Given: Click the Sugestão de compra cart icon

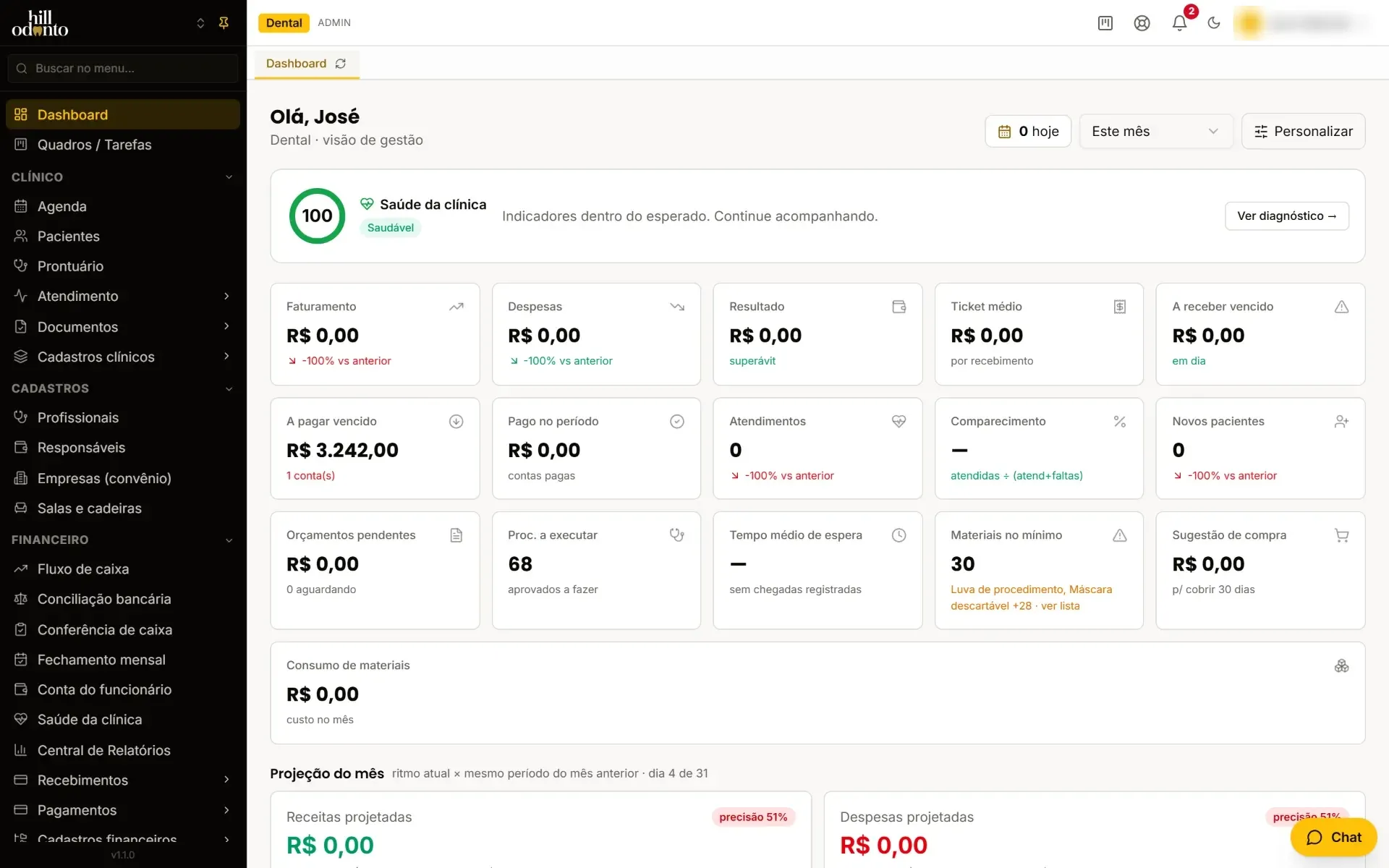Looking at the screenshot, I should 1341,535.
